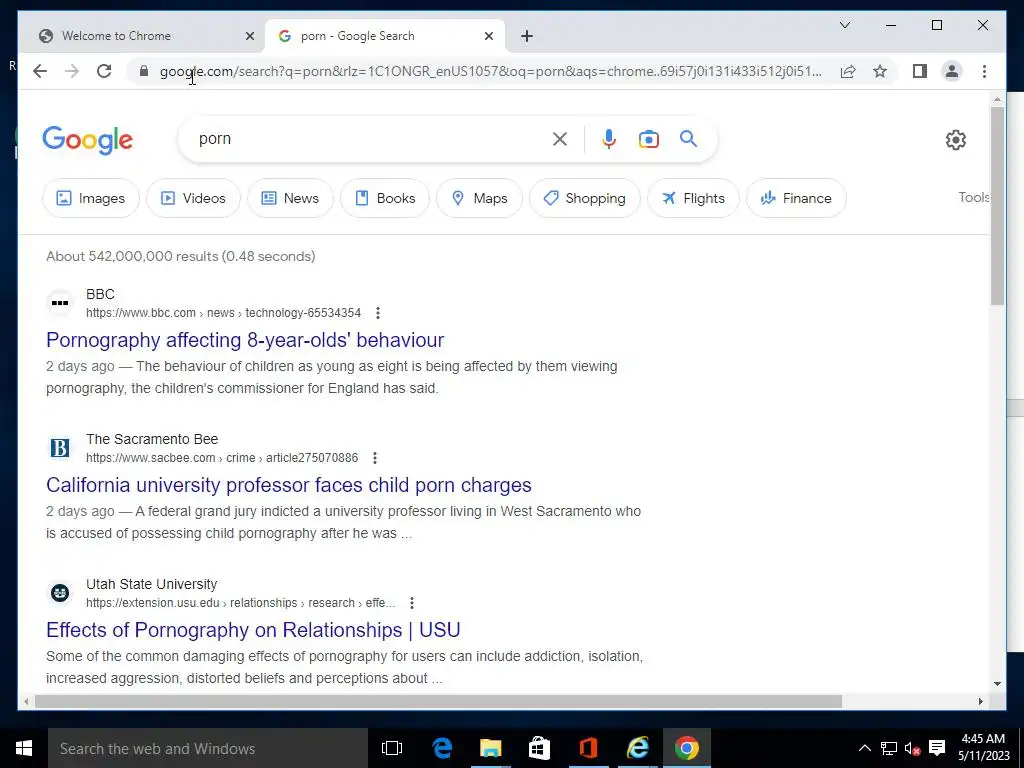Click the Chrome address bar URL
This screenshot has height=768, width=1024.
[491, 71]
